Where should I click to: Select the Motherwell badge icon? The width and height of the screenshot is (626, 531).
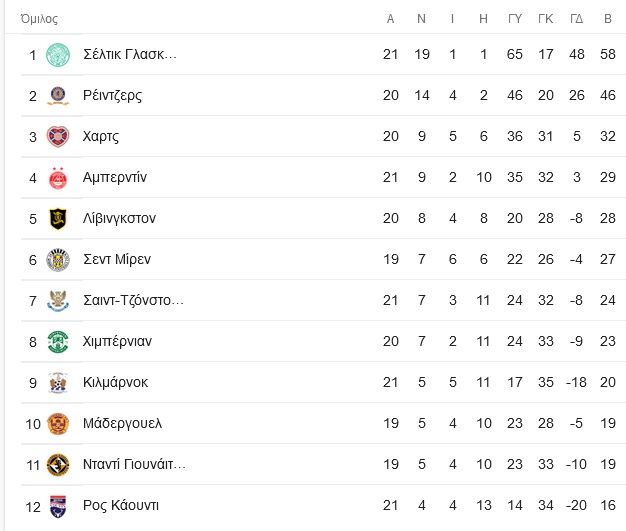click(58, 424)
